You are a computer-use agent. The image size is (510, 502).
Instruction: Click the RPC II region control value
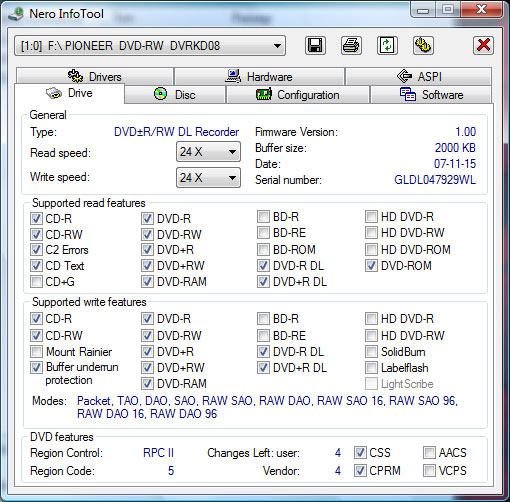coord(158,453)
